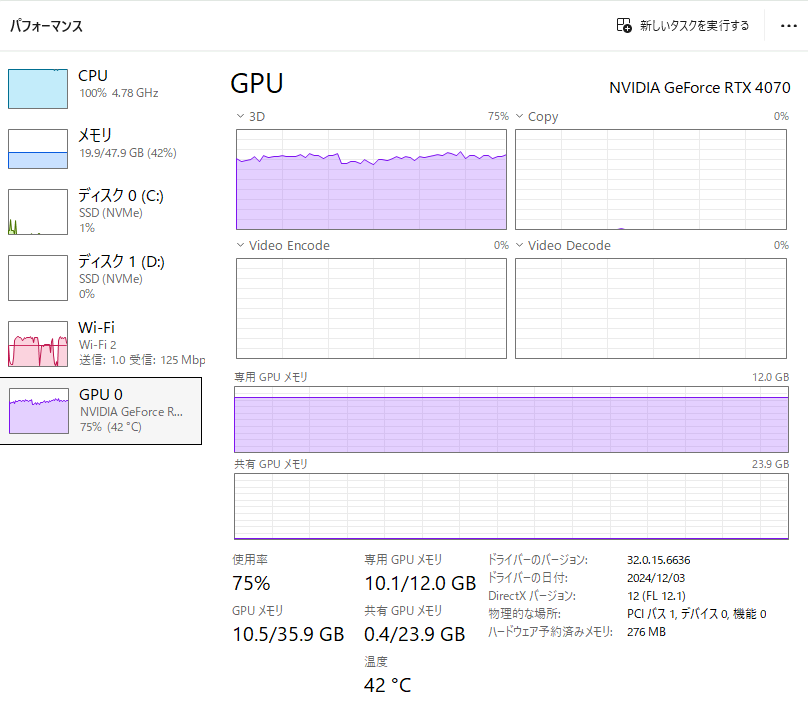Select the GPU 0 graph thumbnail
The width and height of the screenshot is (808, 705).
(x=38, y=411)
